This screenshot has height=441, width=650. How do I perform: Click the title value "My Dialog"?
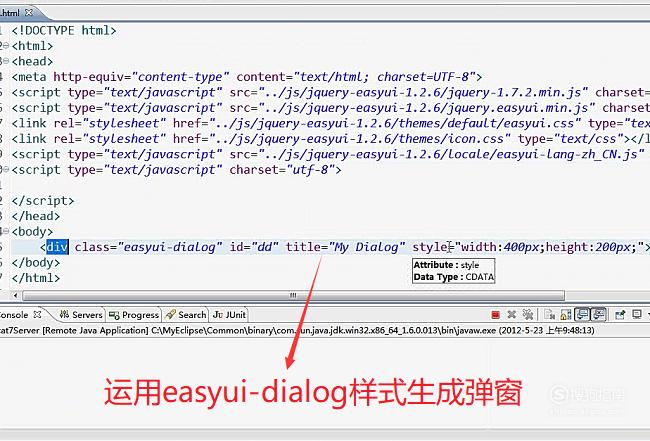tap(367, 247)
